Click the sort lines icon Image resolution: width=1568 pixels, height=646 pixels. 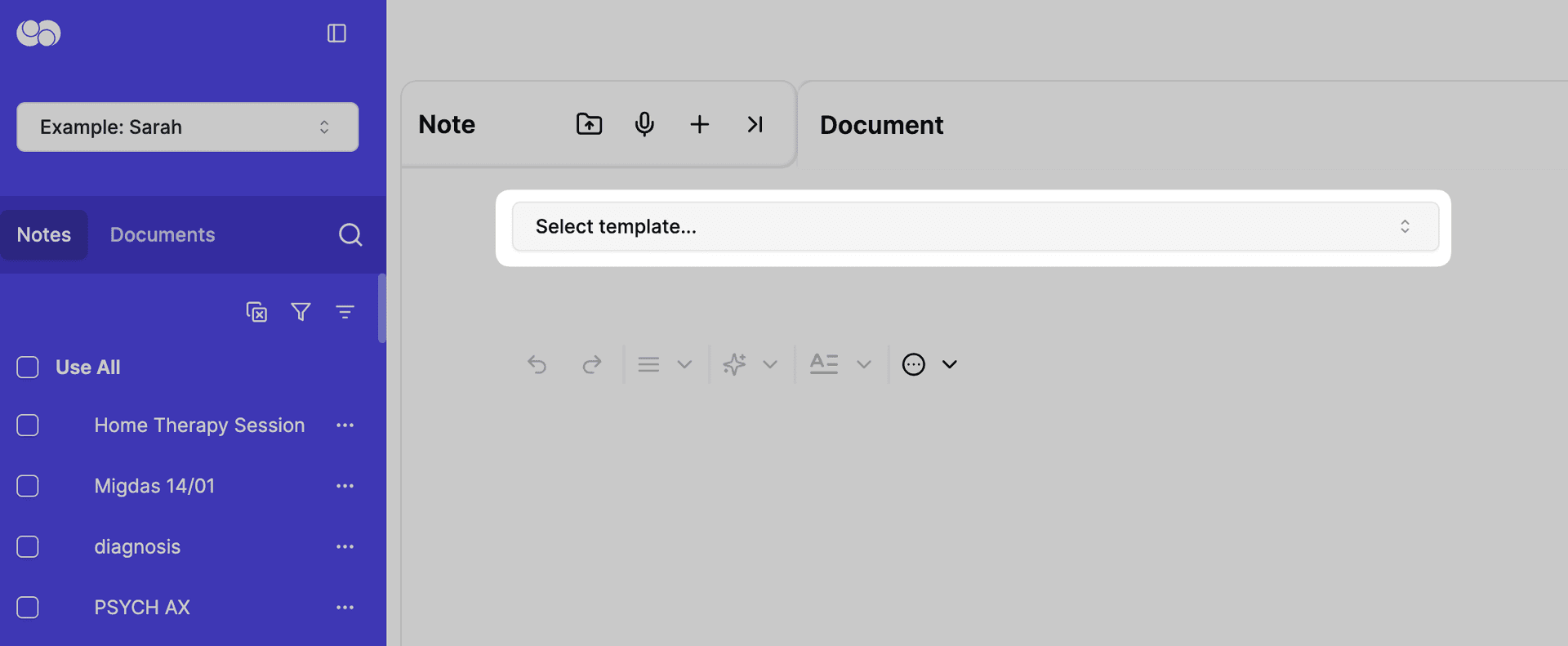point(345,312)
